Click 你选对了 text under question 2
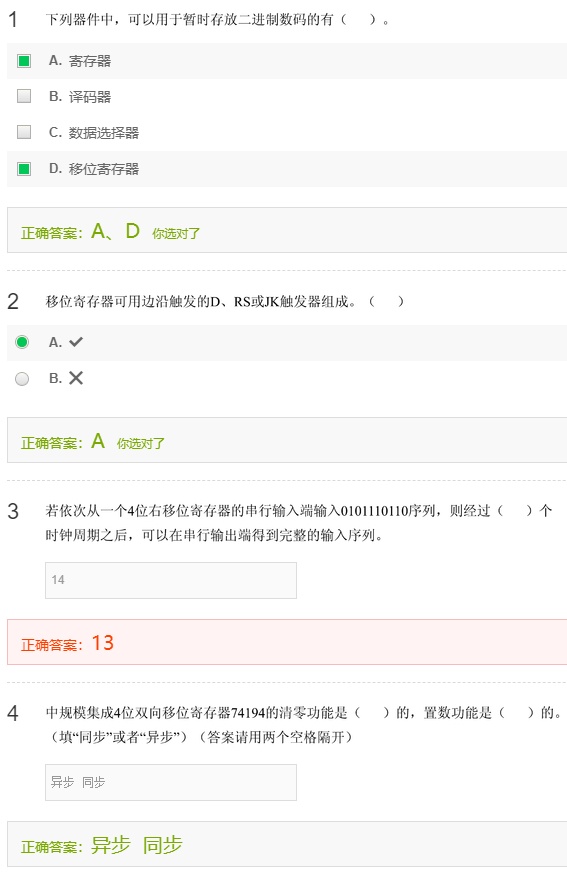 pos(141,444)
